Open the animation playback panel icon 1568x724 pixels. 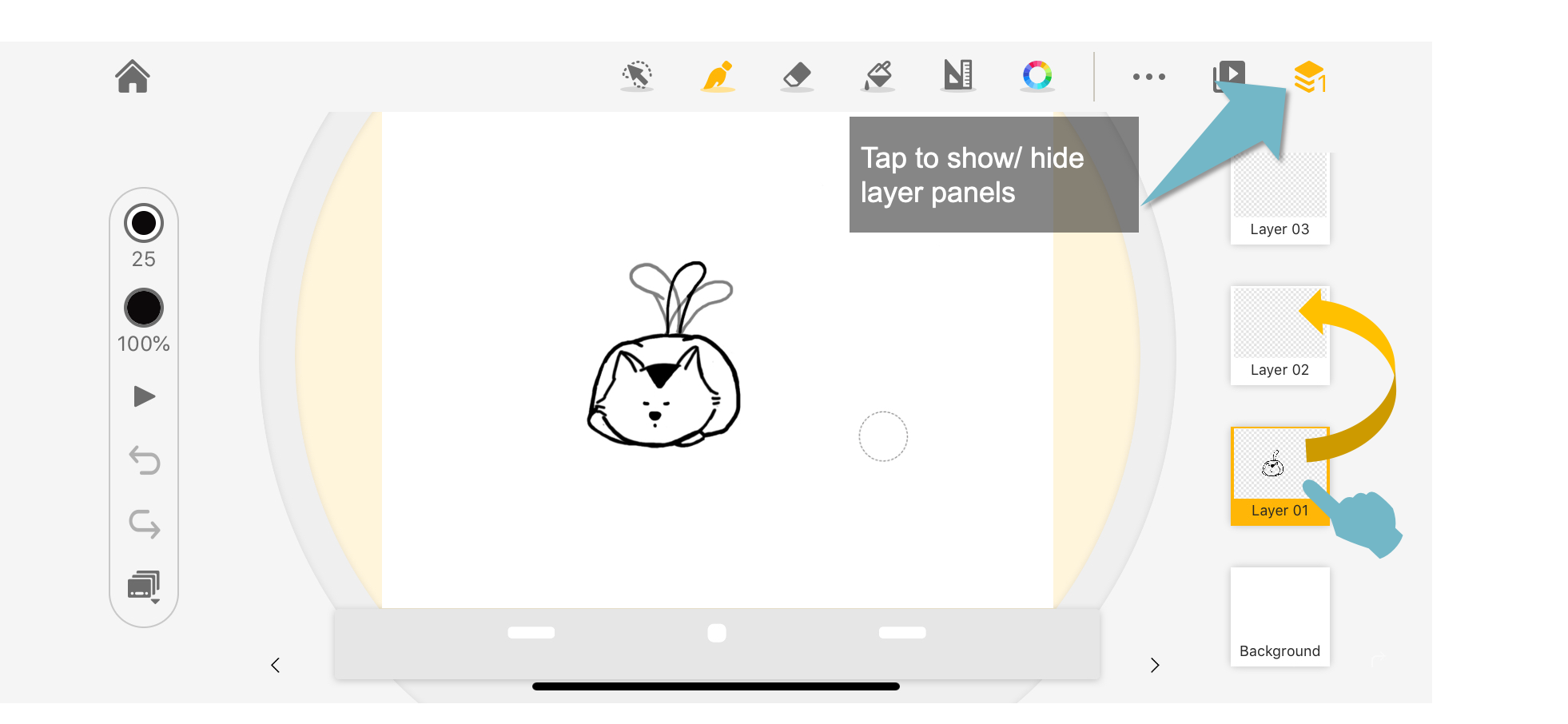click(1229, 76)
